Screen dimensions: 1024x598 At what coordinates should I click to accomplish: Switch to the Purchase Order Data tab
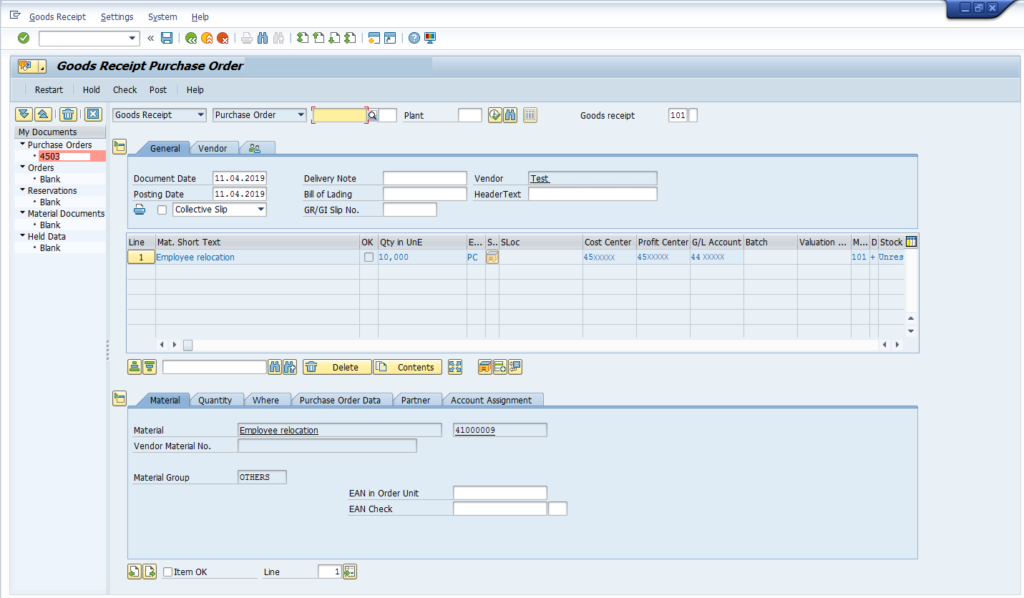click(x=340, y=400)
